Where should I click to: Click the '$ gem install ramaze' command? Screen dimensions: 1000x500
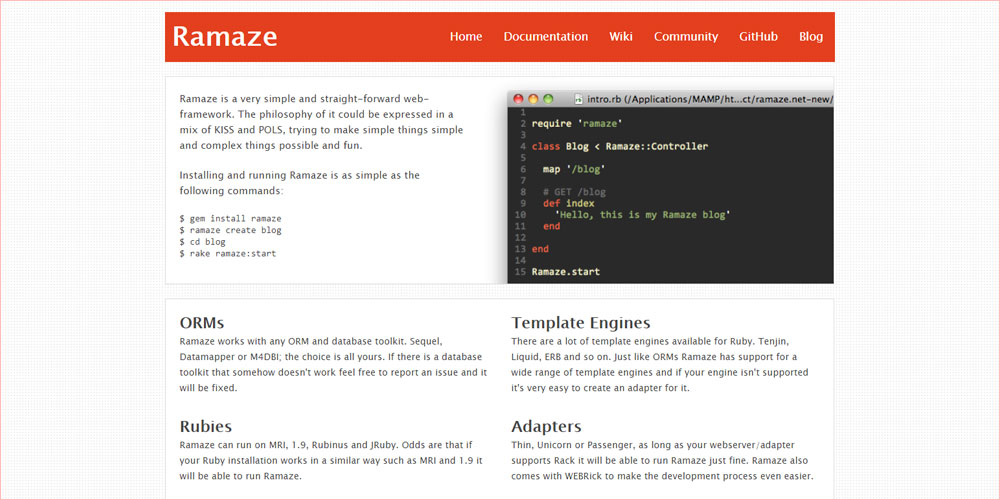click(x=230, y=218)
